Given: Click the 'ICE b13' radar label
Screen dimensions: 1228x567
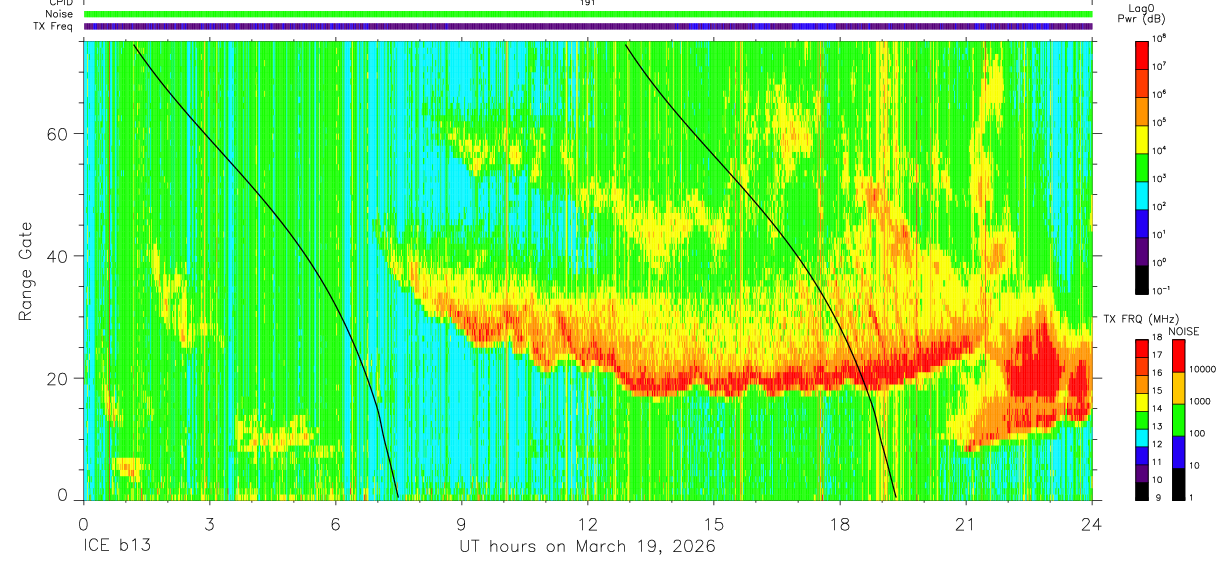Looking at the screenshot, I should 116,547.
